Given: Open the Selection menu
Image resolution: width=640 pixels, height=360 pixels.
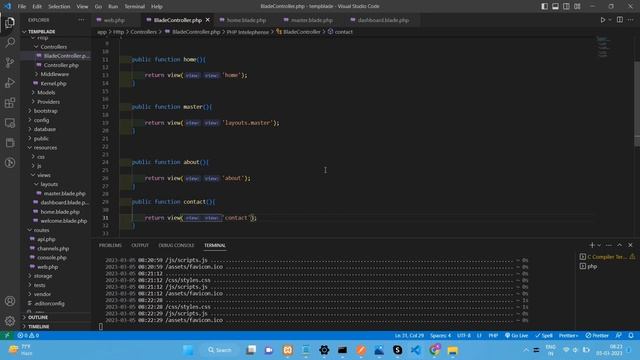Looking at the screenshot, I should click(59, 6).
